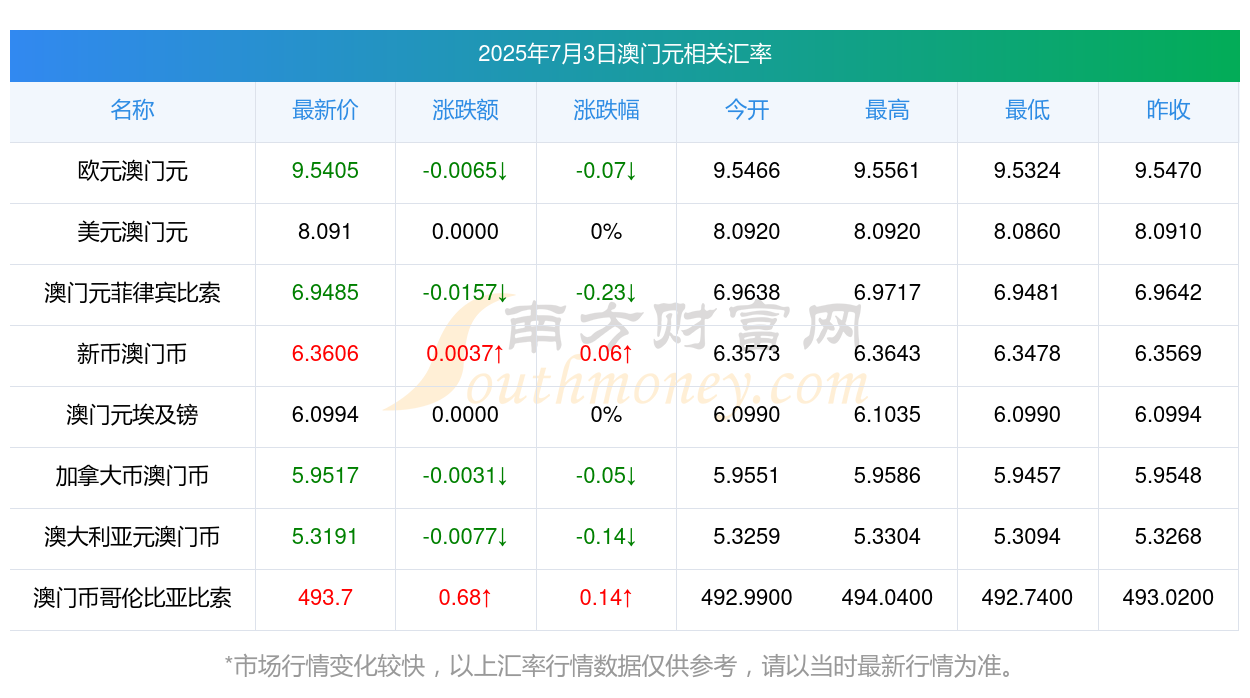Click latest price 6.3606 for 新币澳门币
1250x698 pixels.
click(325, 354)
